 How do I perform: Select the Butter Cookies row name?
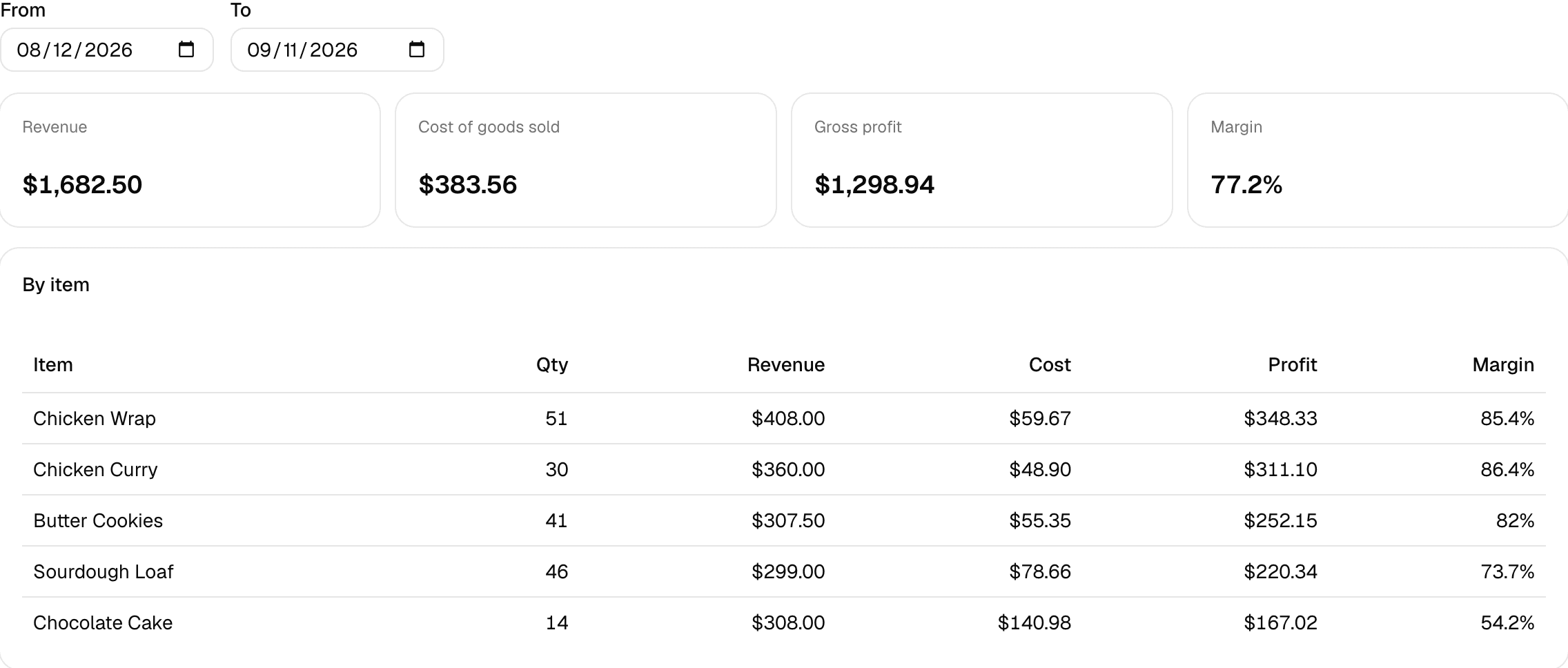point(98,521)
